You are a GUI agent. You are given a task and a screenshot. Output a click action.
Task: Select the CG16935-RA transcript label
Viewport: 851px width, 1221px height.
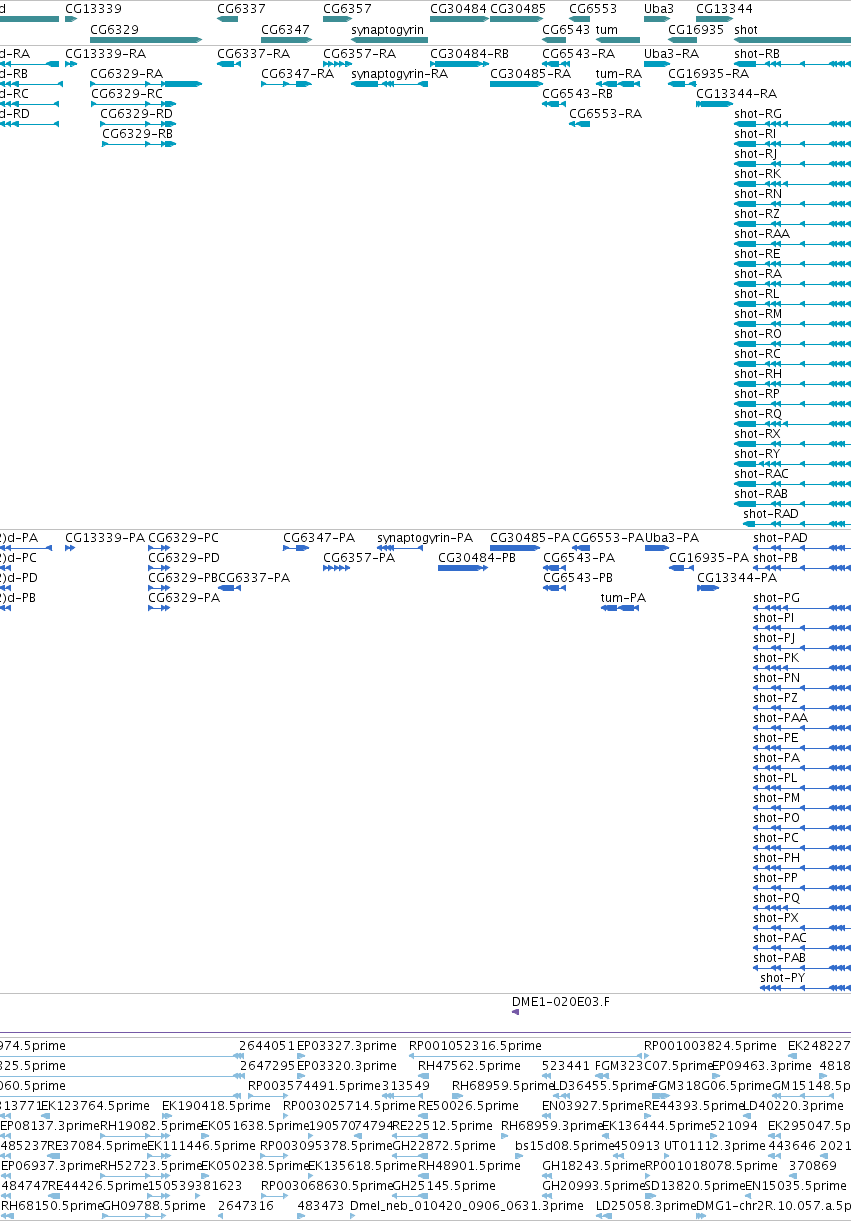[708, 73]
